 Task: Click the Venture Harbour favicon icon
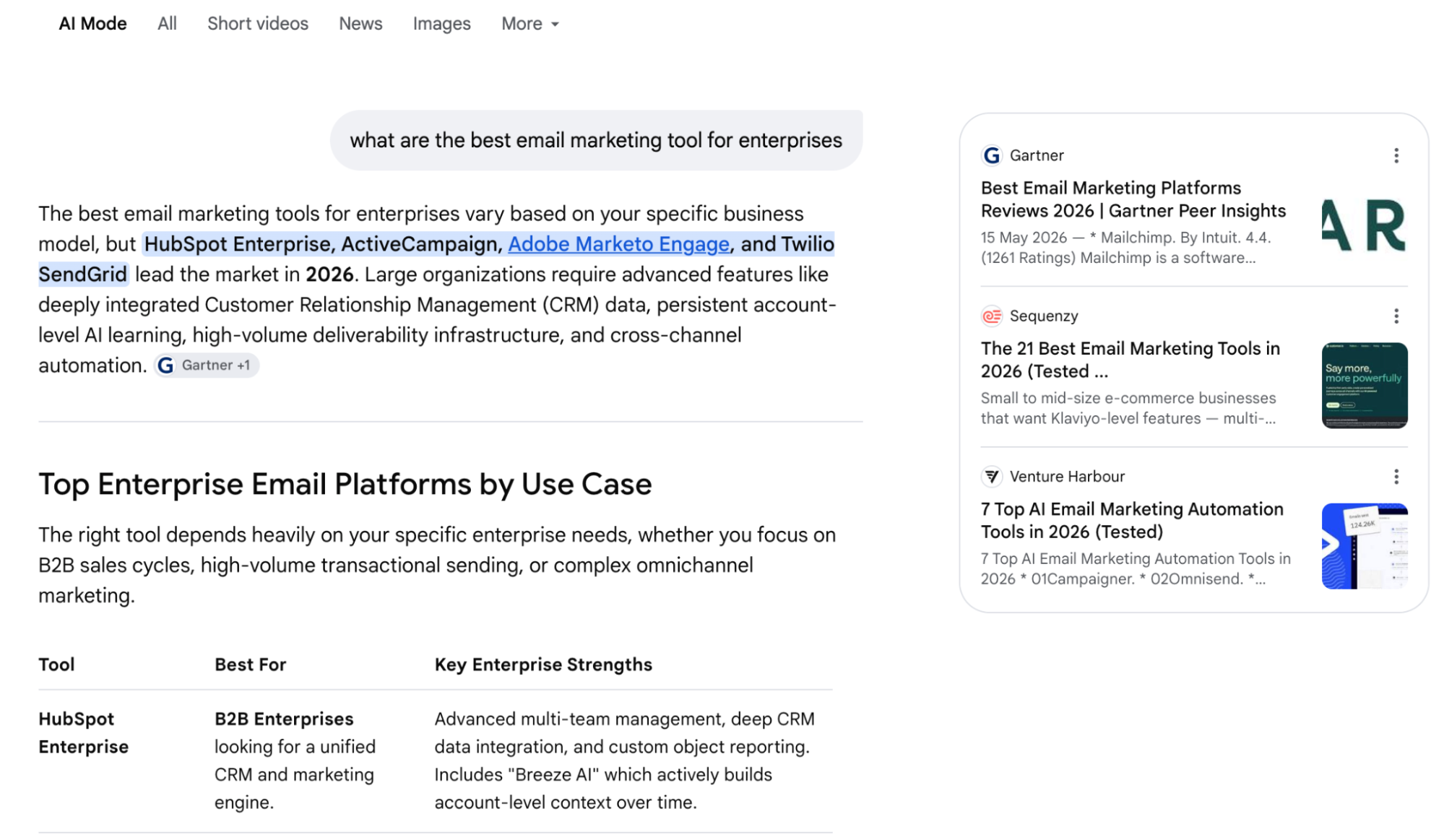(992, 476)
